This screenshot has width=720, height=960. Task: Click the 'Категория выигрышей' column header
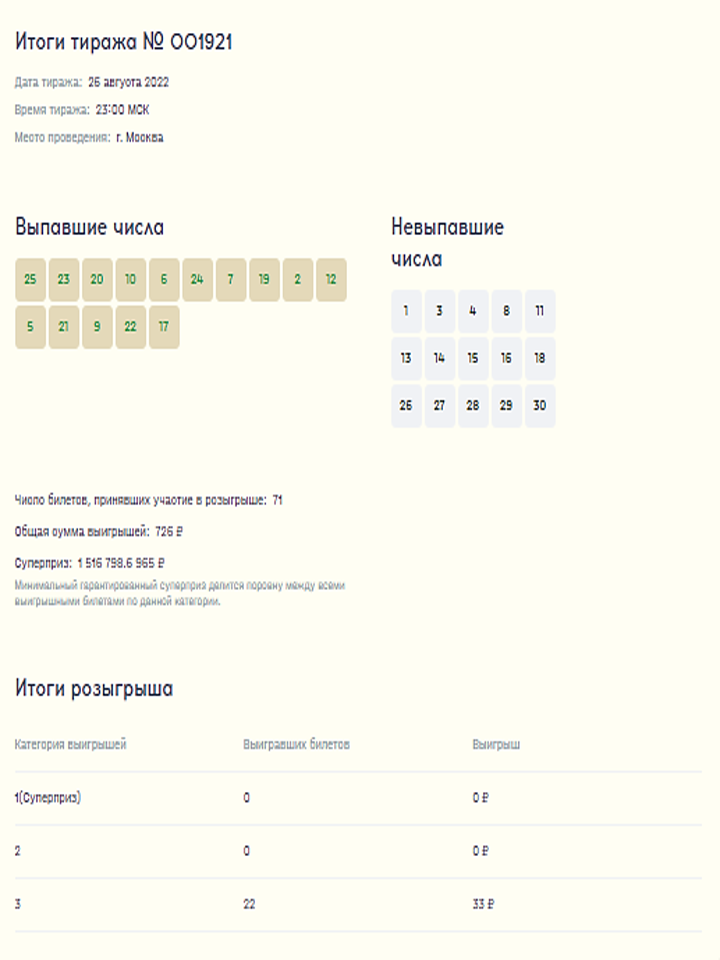coord(71,745)
